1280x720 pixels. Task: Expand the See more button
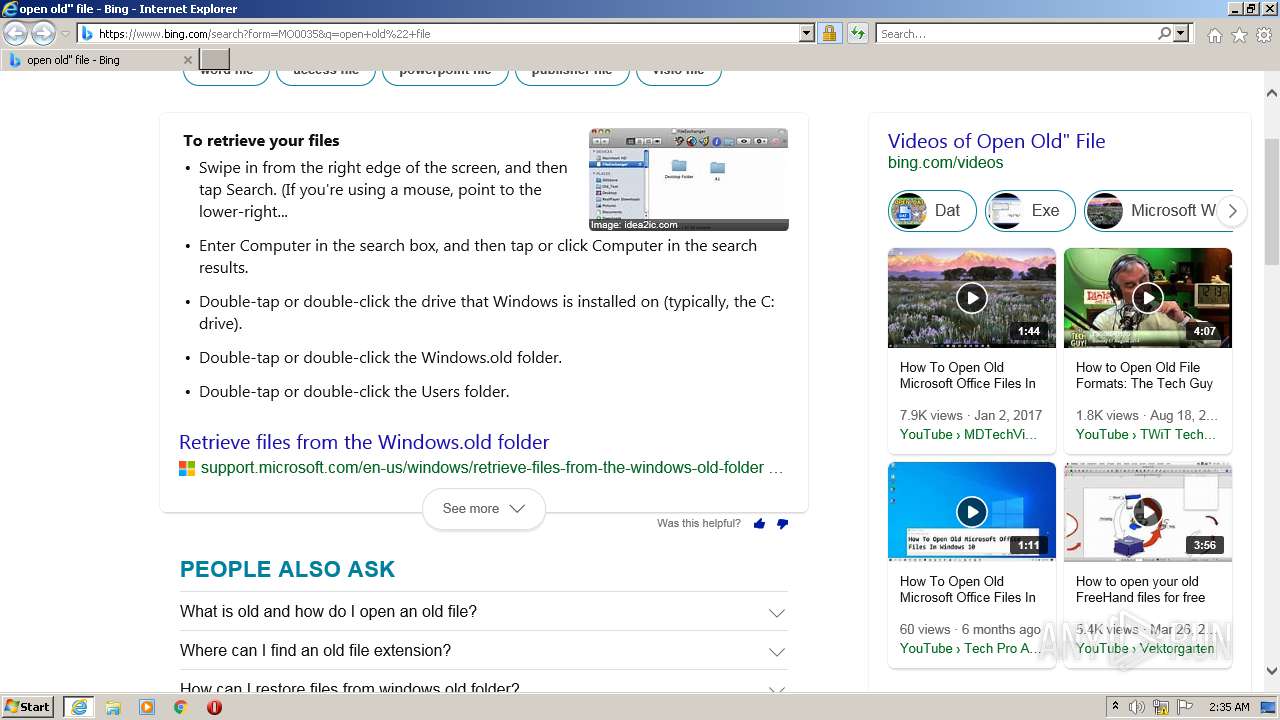point(484,509)
